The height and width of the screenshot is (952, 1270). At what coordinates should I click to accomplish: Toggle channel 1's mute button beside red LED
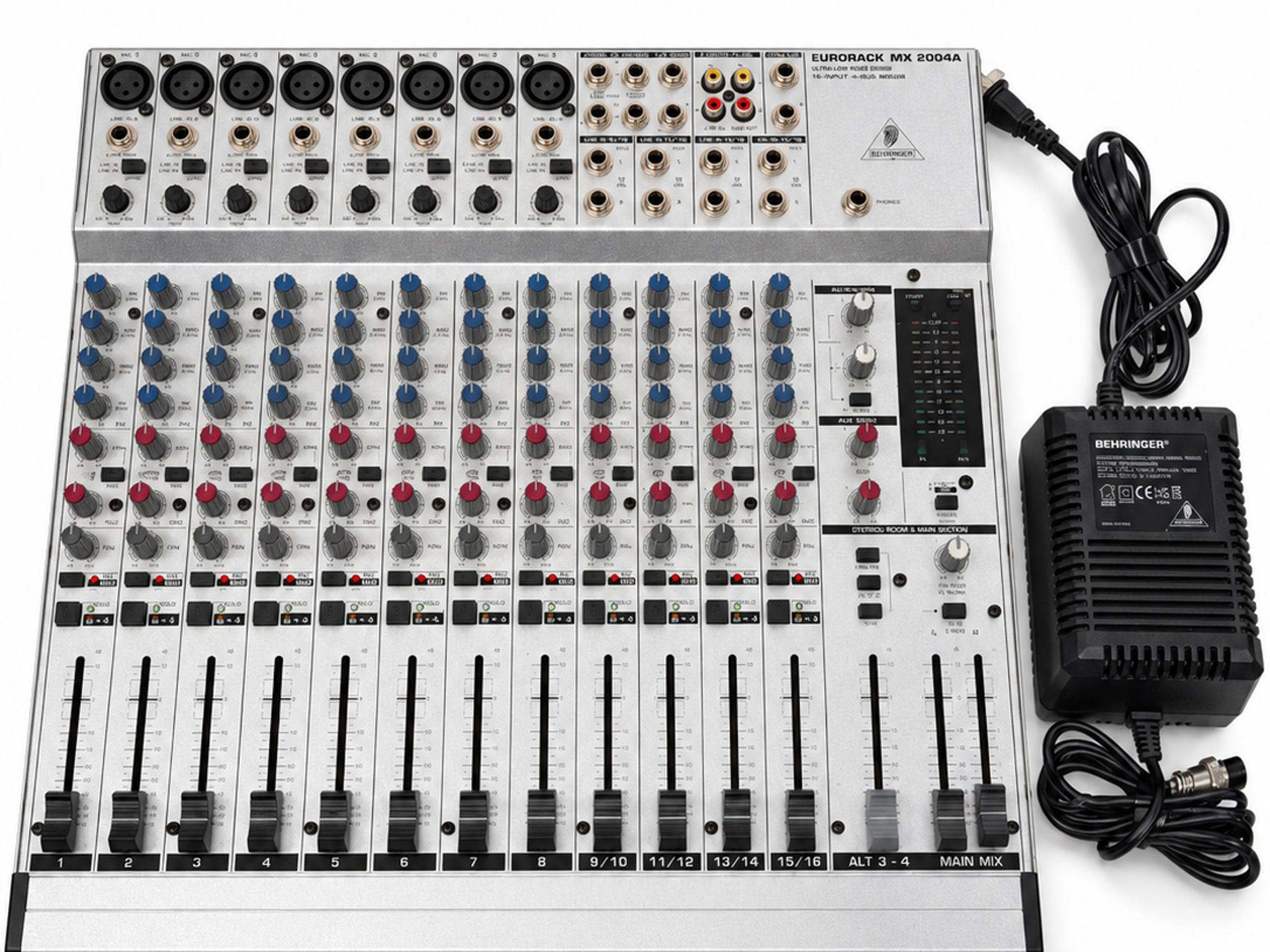click(x=71, y=581)
